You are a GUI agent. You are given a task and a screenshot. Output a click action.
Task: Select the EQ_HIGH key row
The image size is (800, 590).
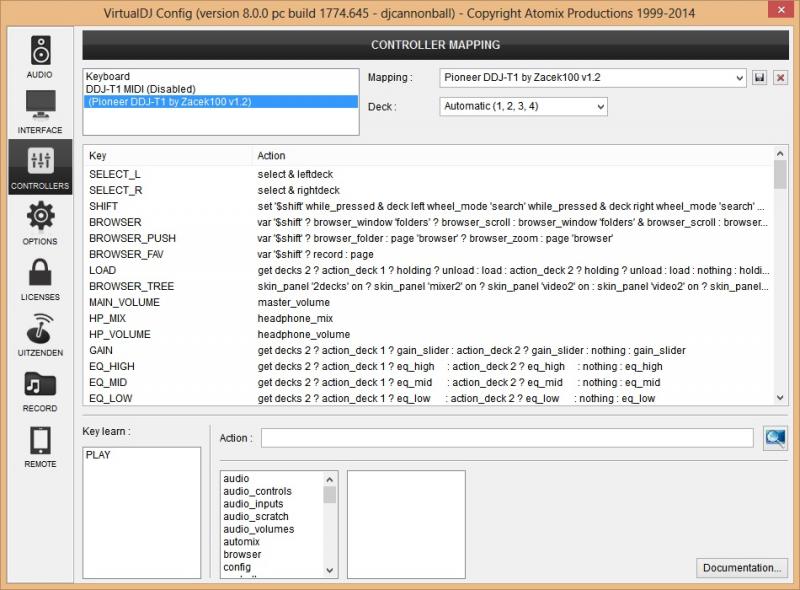click(428, 366)
